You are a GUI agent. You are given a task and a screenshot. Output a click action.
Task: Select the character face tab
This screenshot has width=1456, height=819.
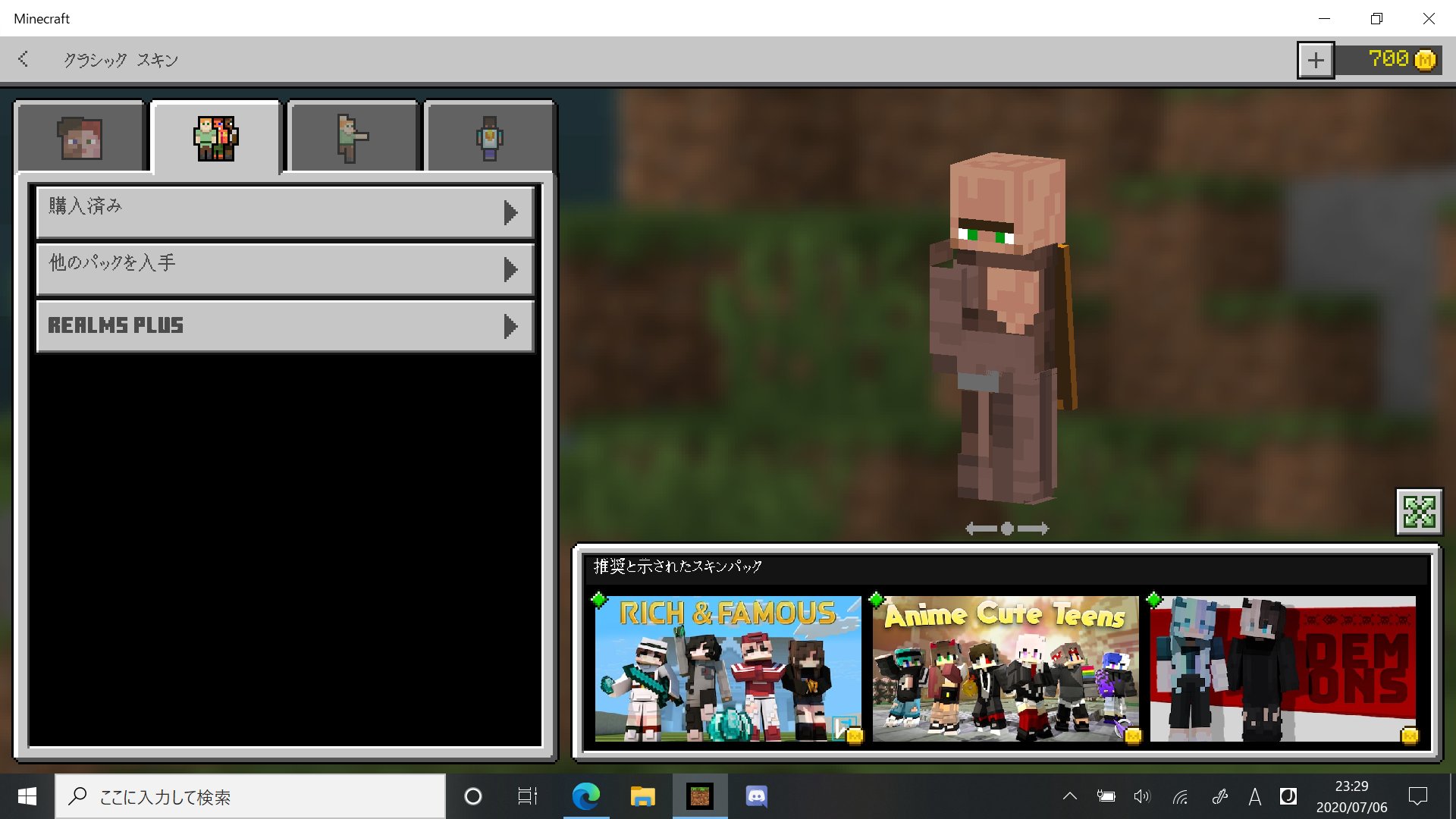click(80, 137)
